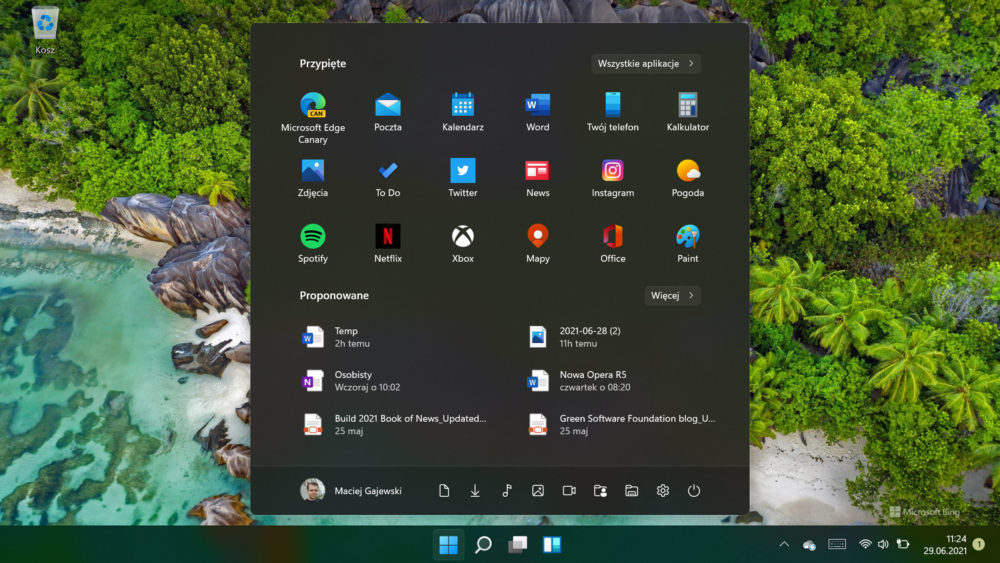Open the Pogoda weather app
The image size is (1000, 563).
click(x=688, y=178)
